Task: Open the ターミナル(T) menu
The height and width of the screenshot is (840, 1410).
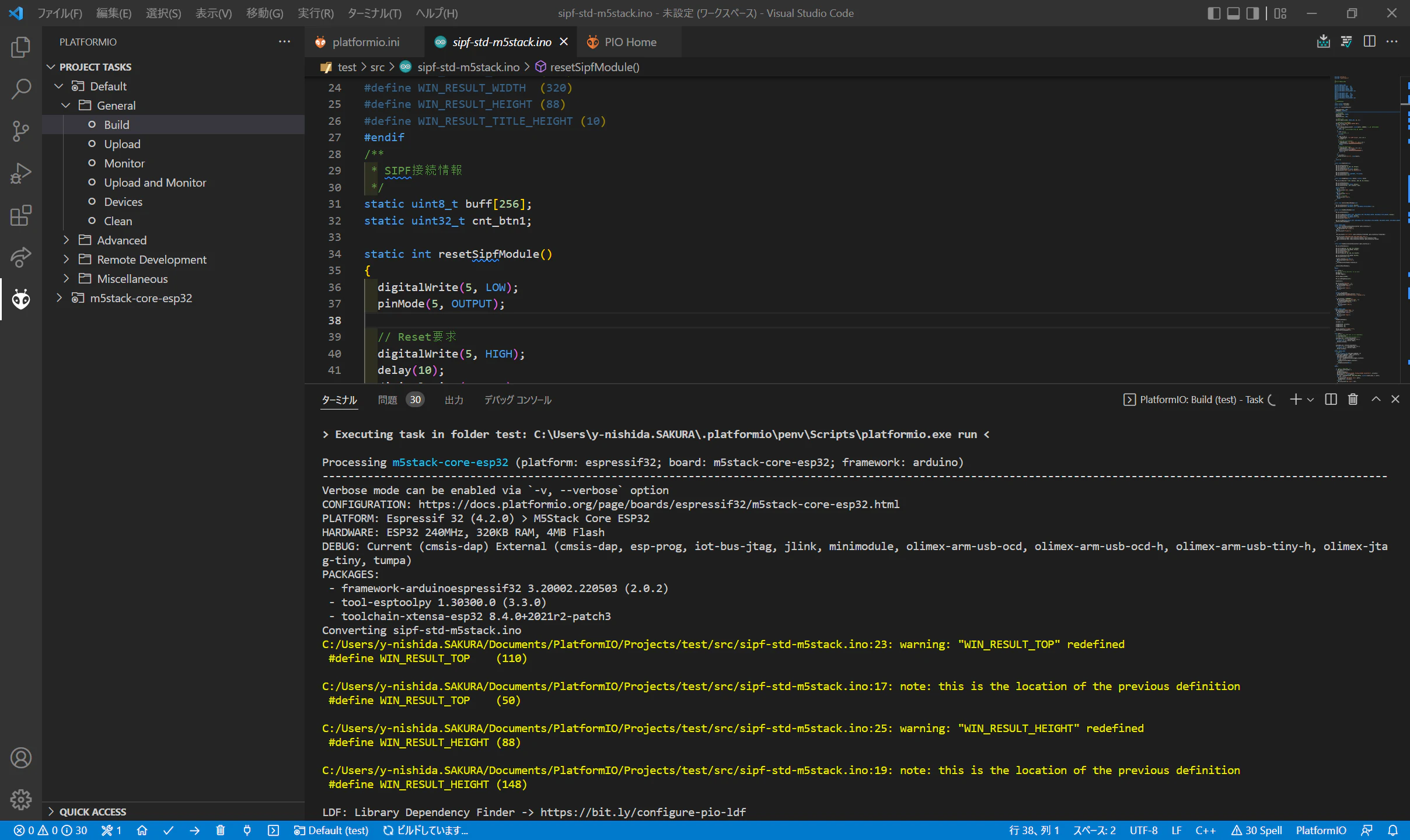Action: click(x=374, y=13)
